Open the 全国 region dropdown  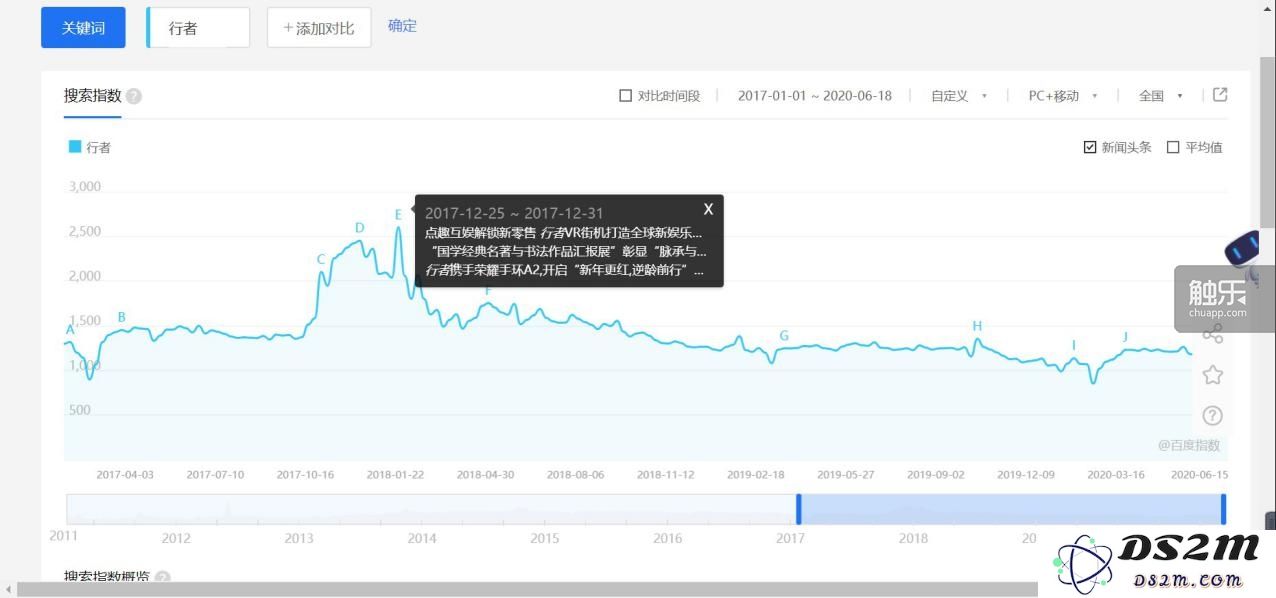point(1161,96)
